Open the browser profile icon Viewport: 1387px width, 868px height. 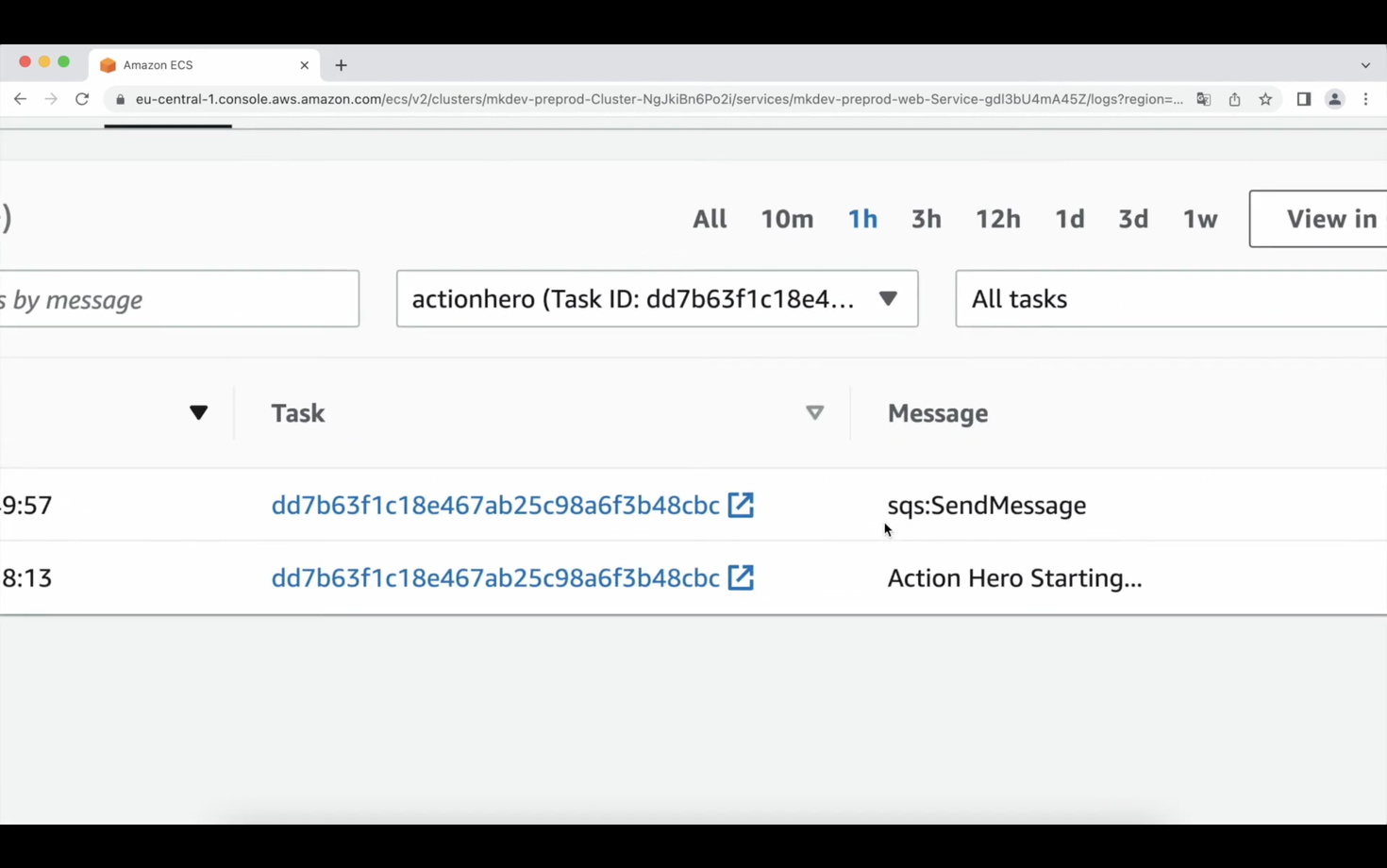[x=1334, y=99]
